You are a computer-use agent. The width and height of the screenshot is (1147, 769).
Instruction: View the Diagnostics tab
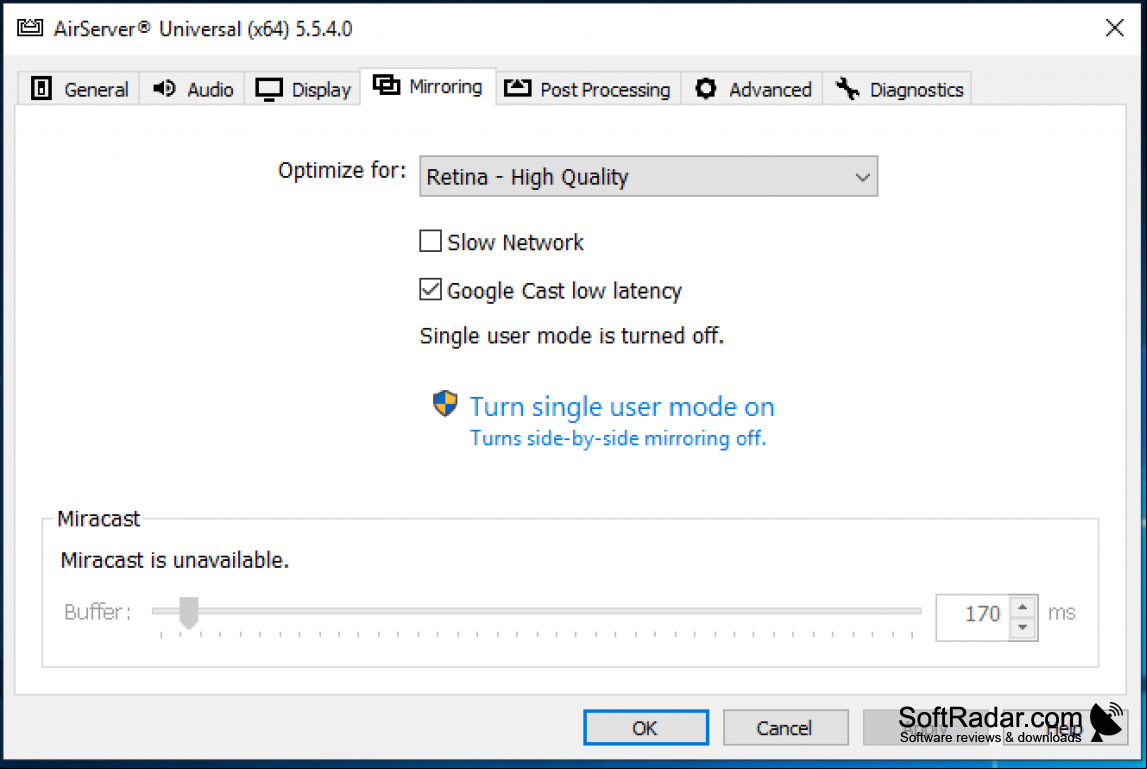click(x=898, y=89)
